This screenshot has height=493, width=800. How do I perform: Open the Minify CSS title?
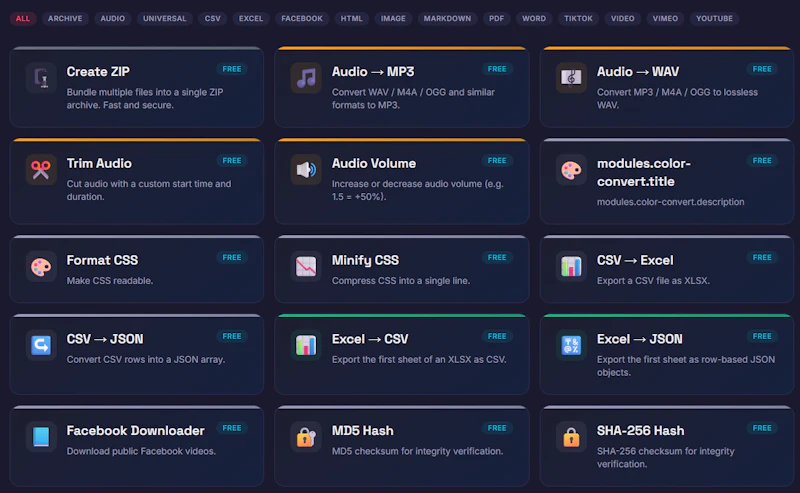tap(365, 260)
